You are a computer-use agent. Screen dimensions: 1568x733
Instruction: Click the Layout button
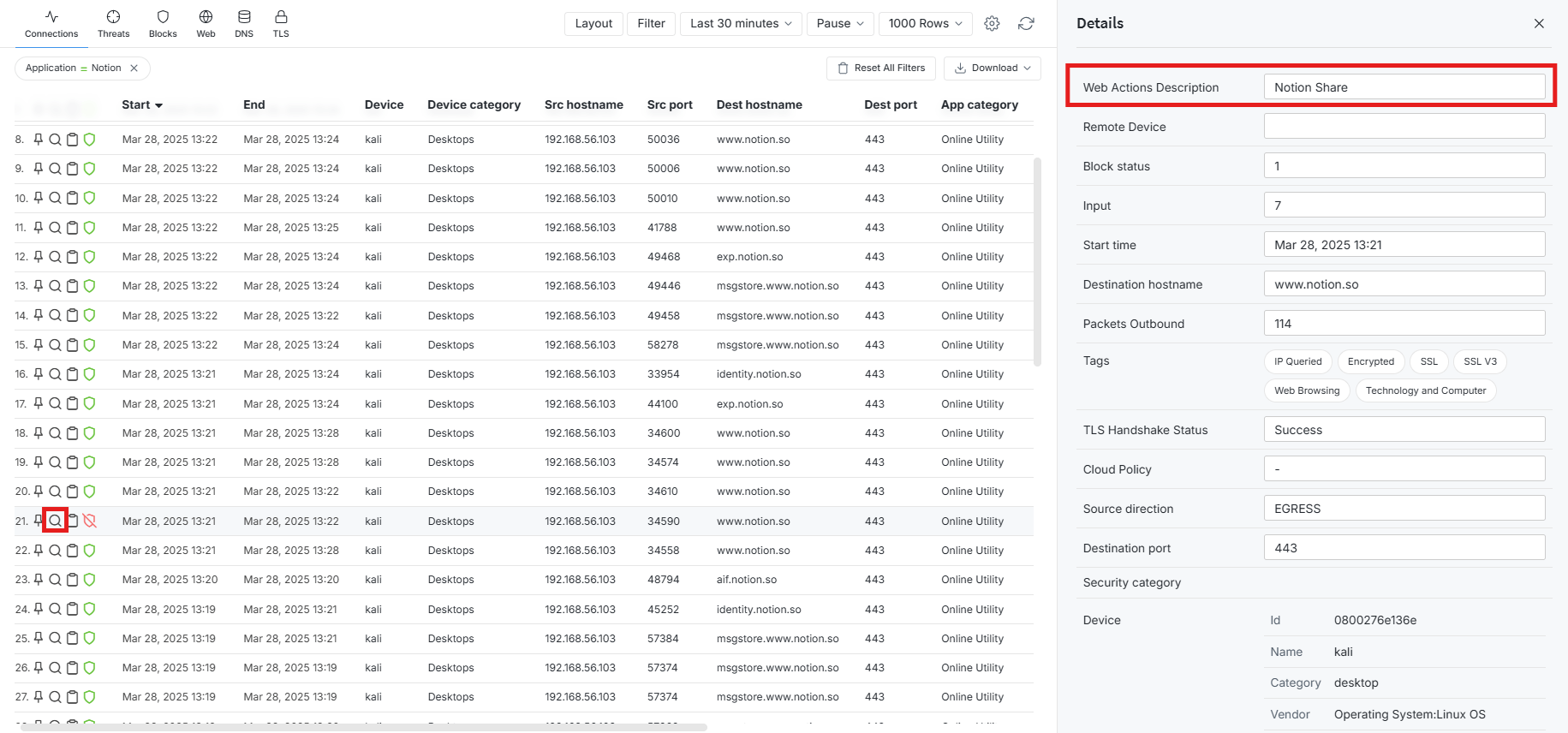(x=593, y=23)
